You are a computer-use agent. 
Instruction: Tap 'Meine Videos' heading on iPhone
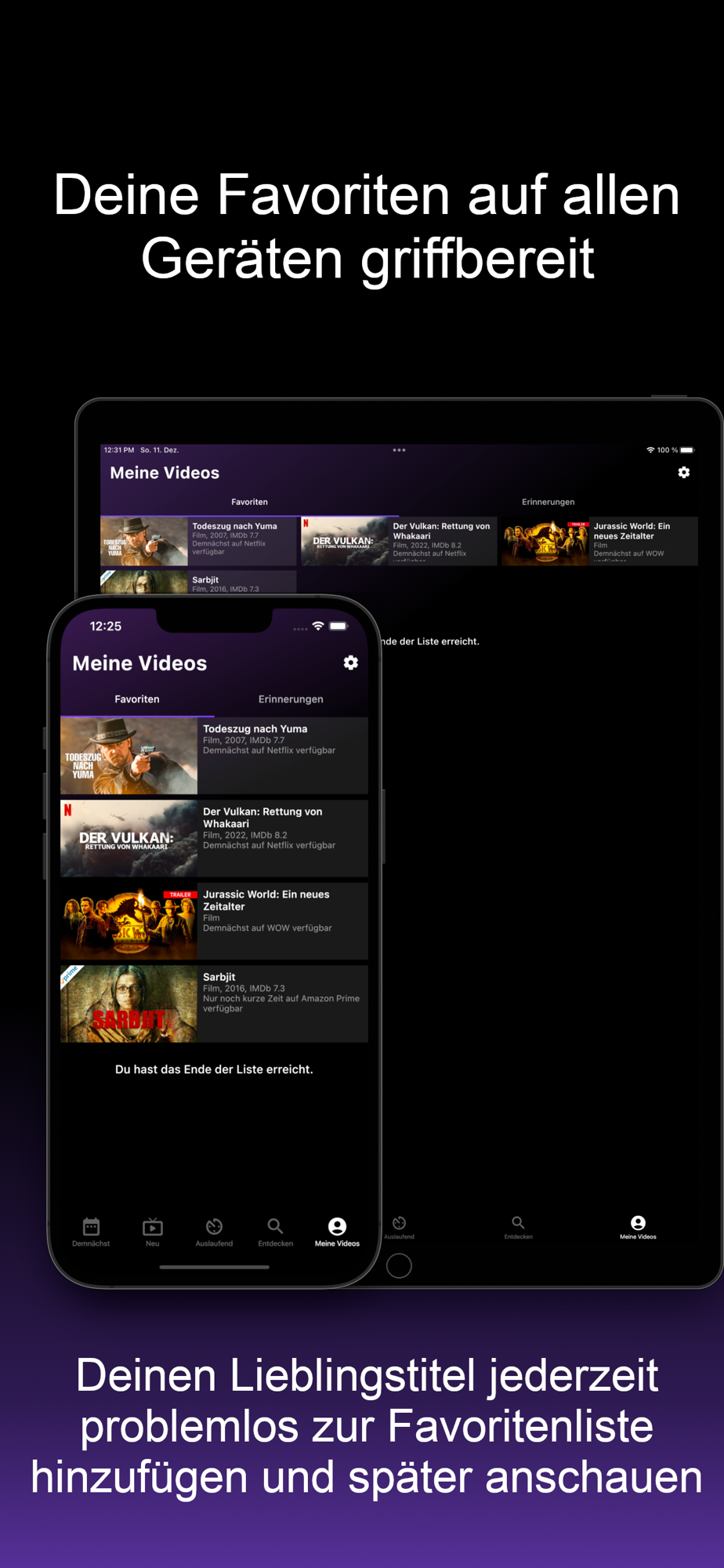(x=139, y=663)
